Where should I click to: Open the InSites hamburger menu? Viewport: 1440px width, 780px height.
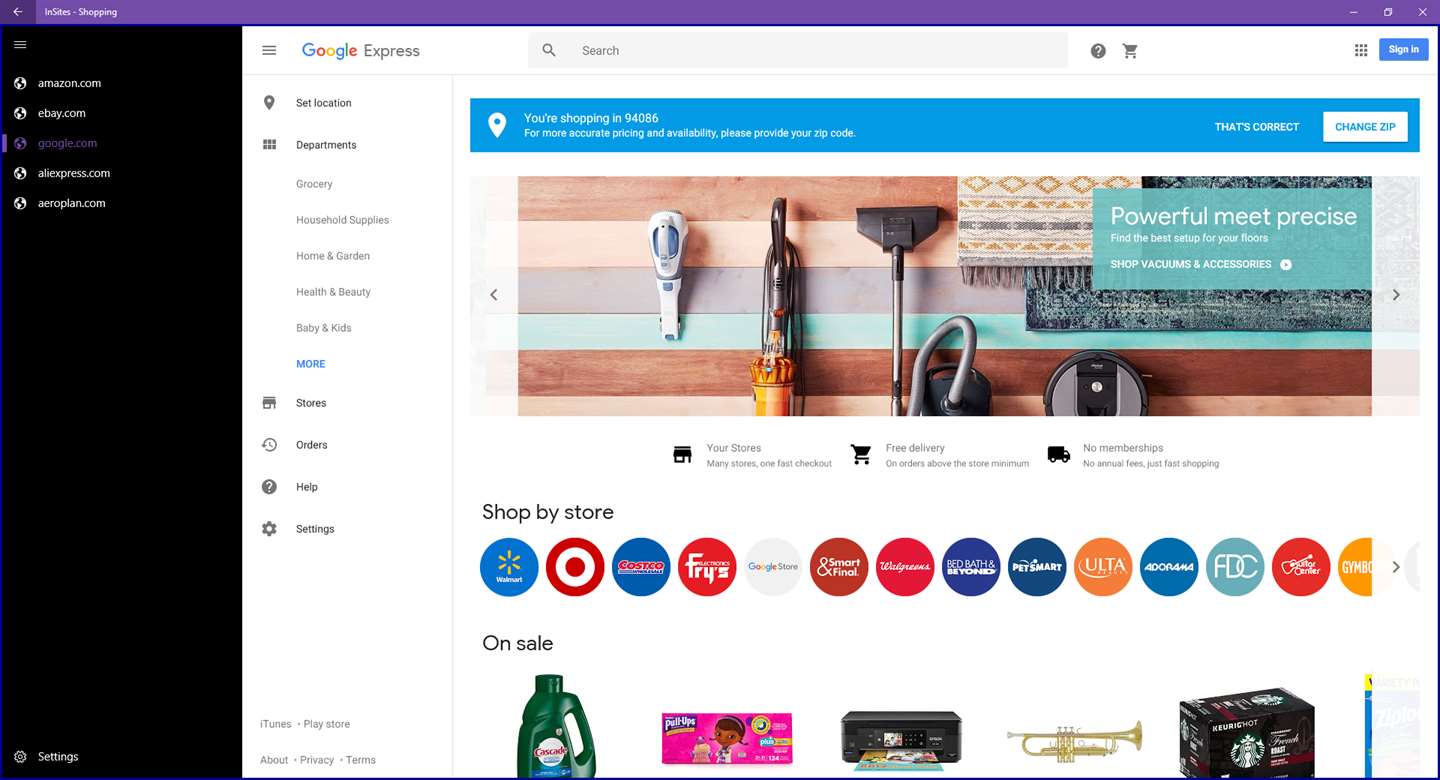point(20,45)
